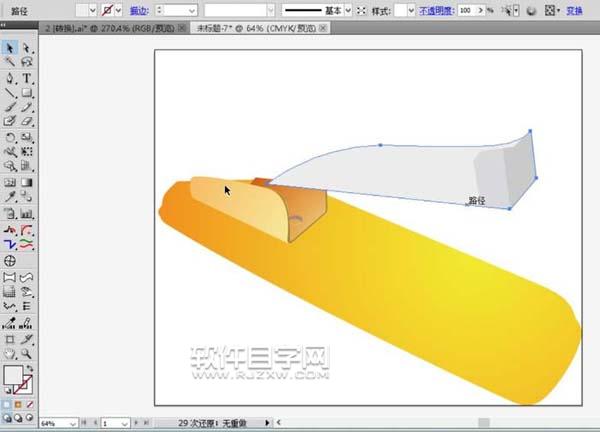Expand the opacity 100 percent dropdown
The height and width of the screenshot is (432, 600).
(x=479, y=10)
